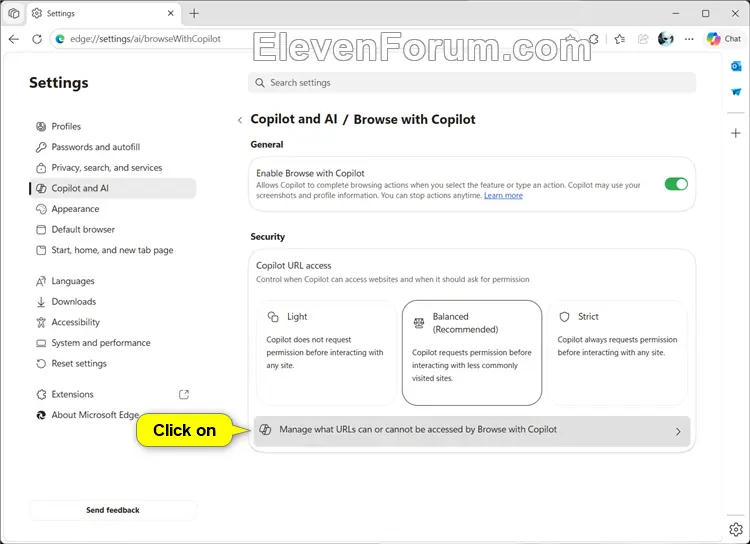
Task: Go to Privacy, search, and services
Action: tap(107, 167)
